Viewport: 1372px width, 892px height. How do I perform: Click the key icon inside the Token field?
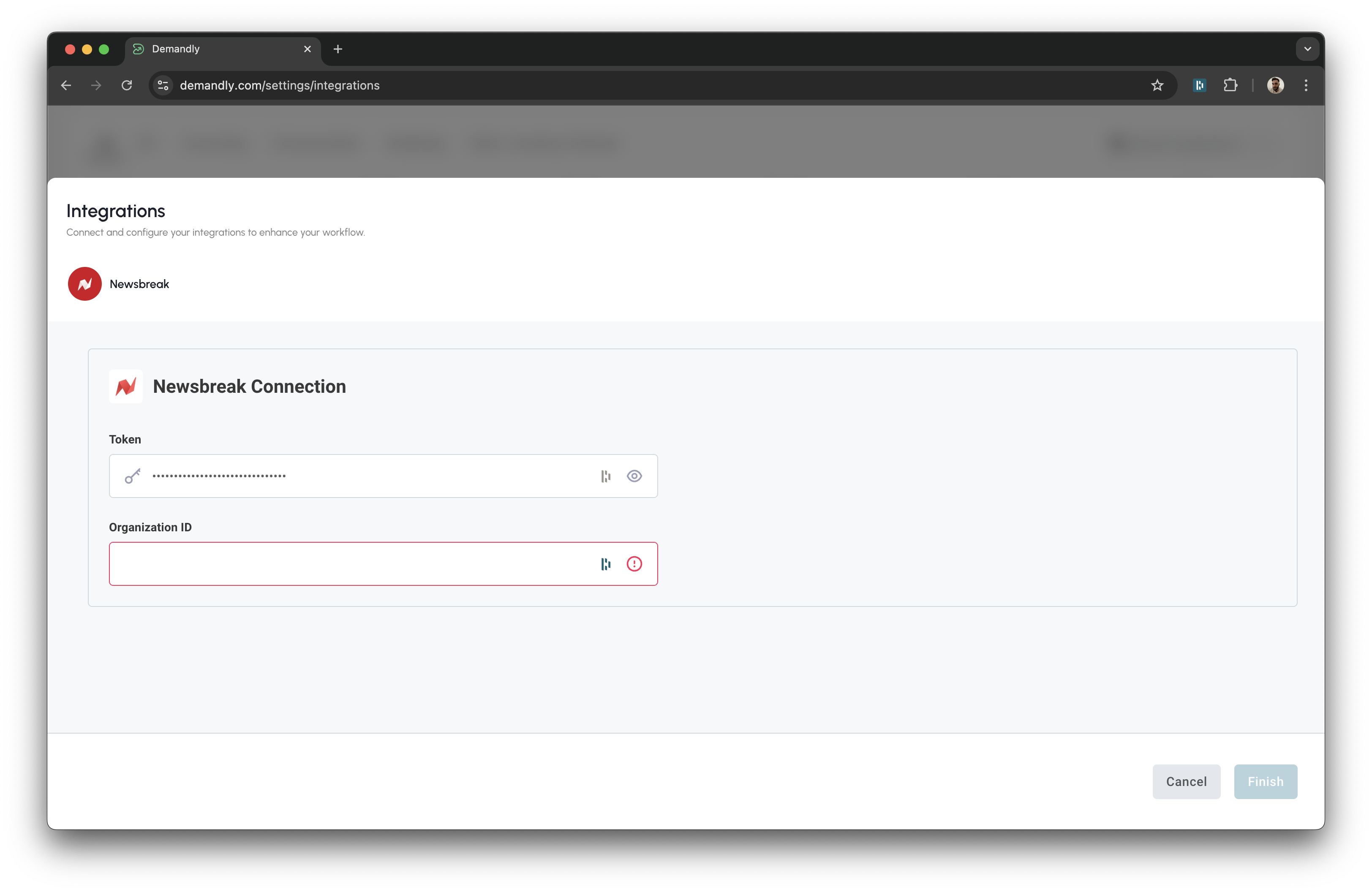coord(133,476)
